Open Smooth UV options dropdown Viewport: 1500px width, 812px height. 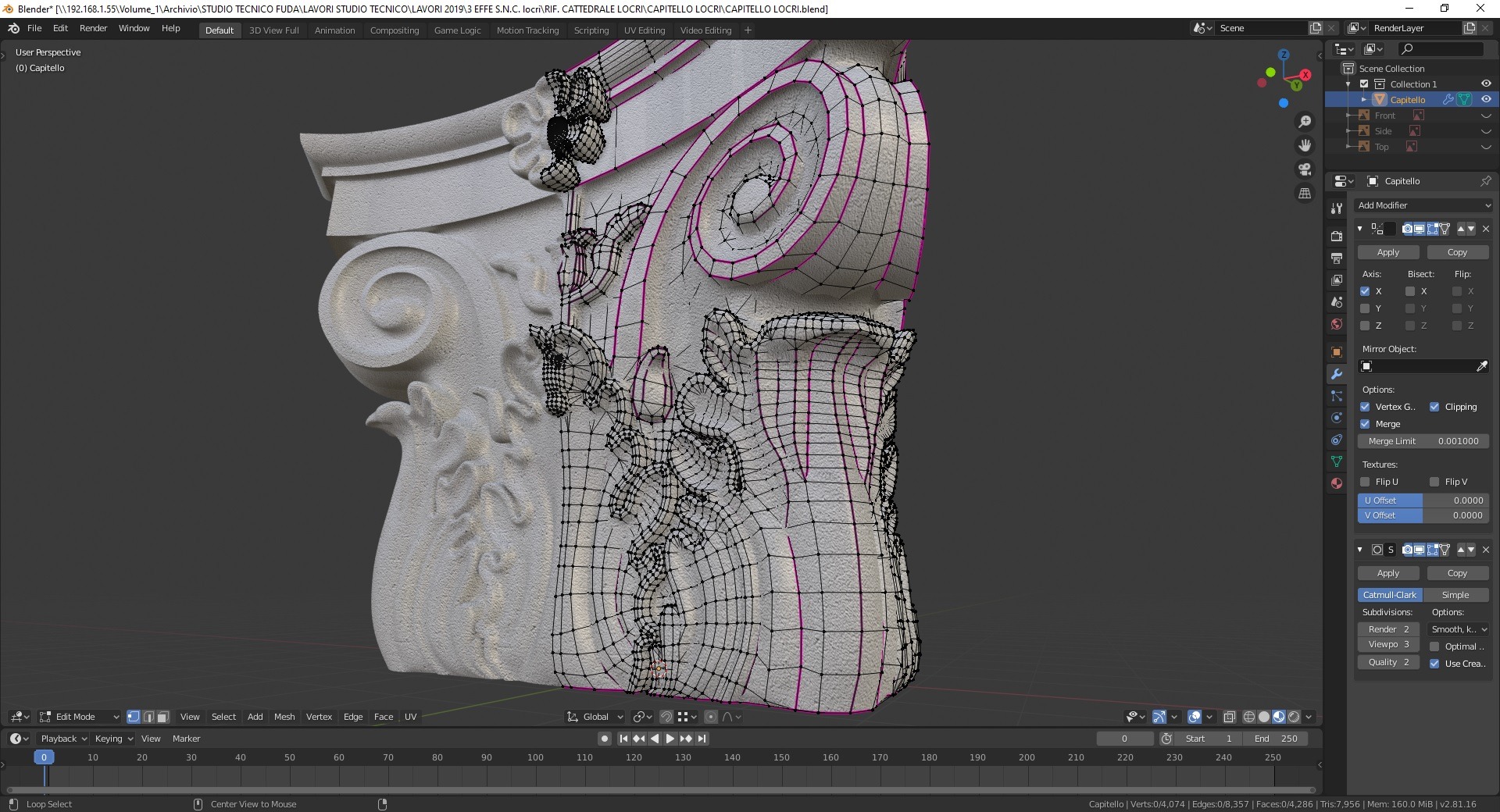point(1458,629)
